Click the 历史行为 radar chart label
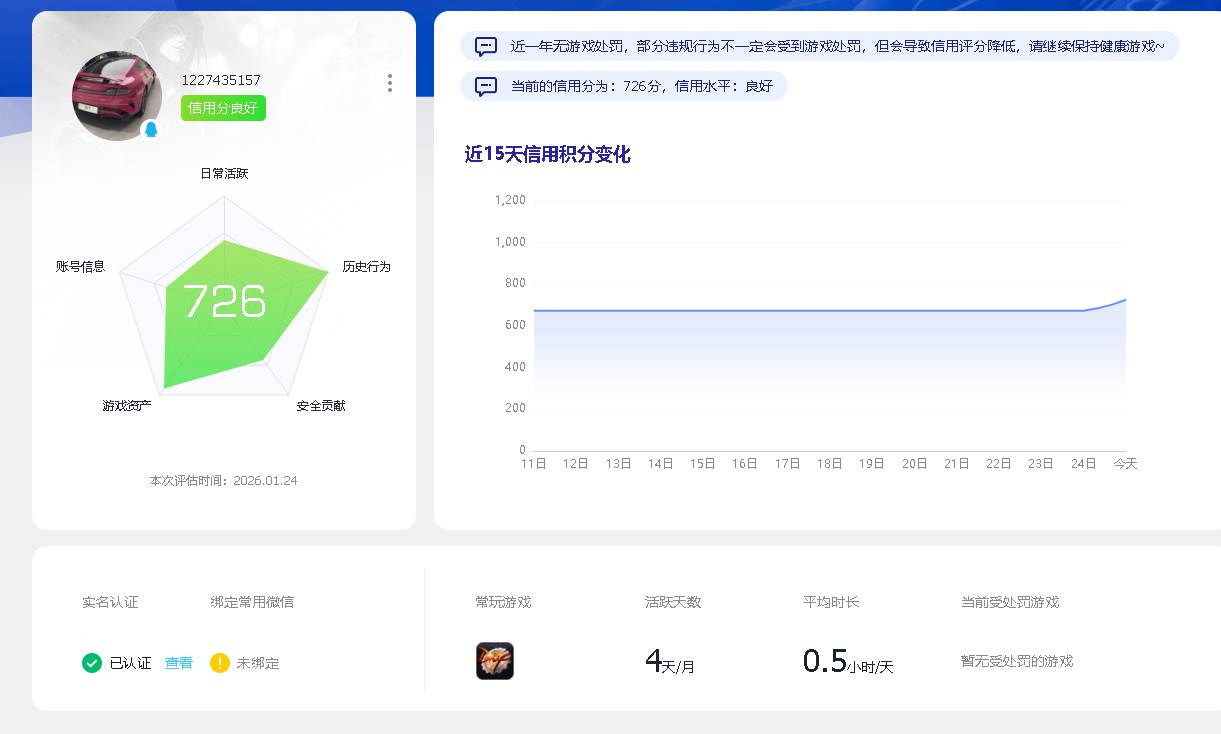The image size is (1221, 734). click(x=367, y=267)
